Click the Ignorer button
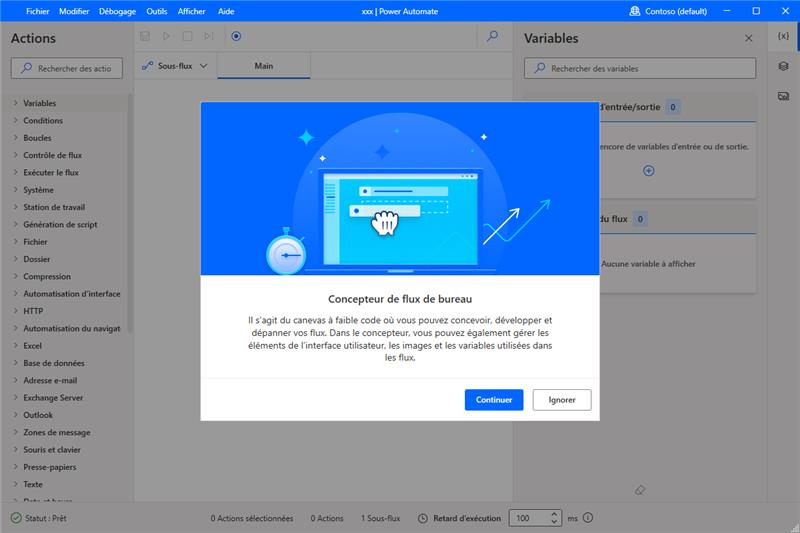Viewport: 800px width, 533px height. click(x=562, y=400)
